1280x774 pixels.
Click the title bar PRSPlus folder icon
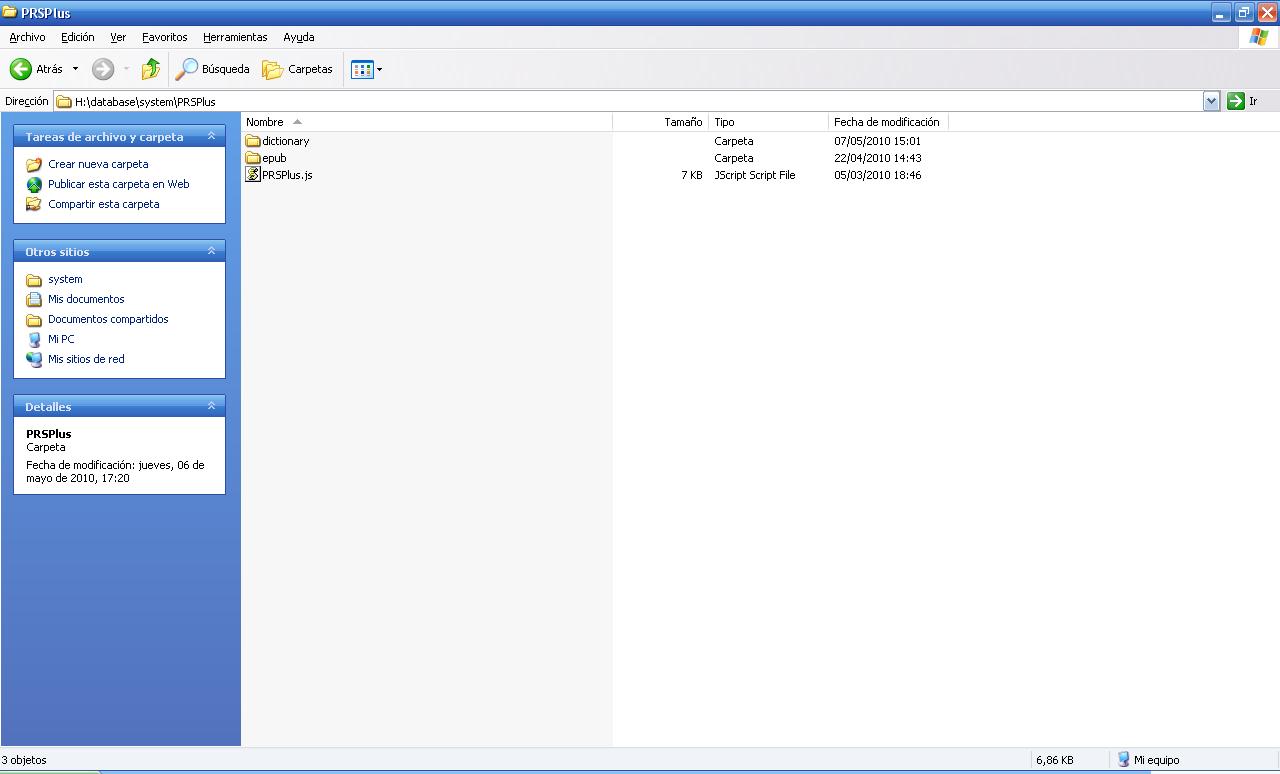[x=10, y=13]
